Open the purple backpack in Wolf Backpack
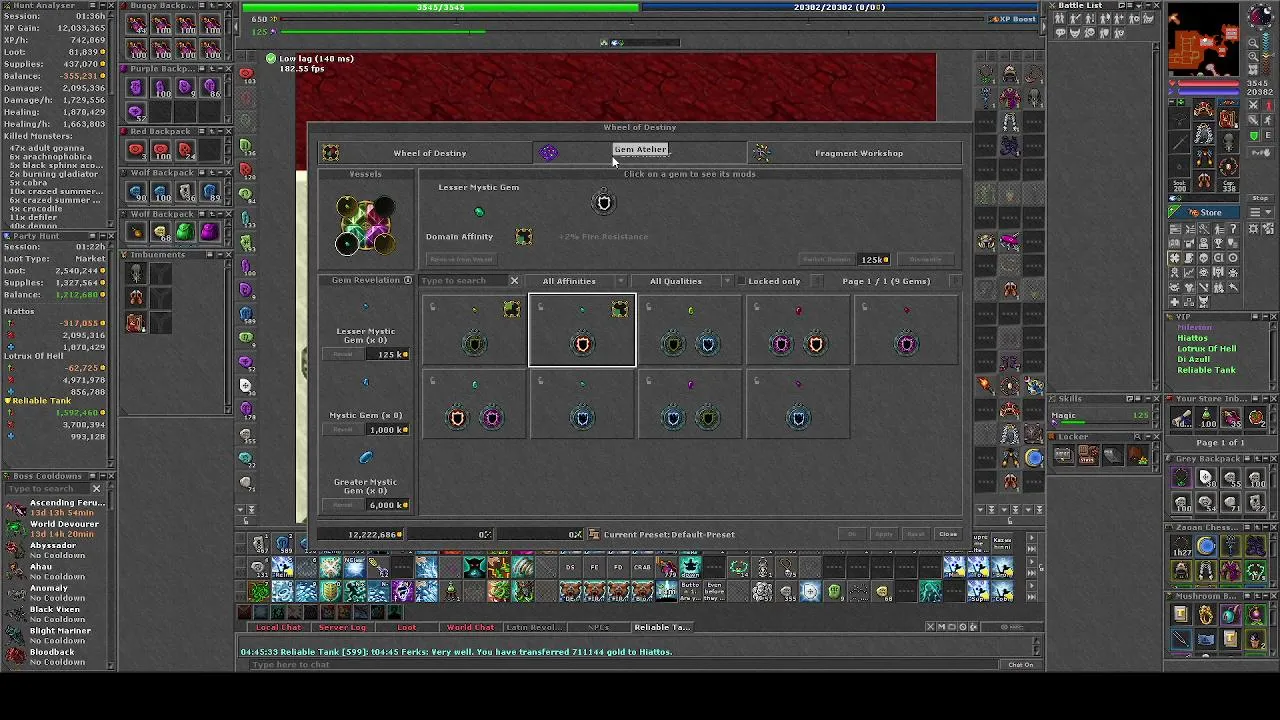The width and height of the screenshot is (1280, 720). pos(209,232)
